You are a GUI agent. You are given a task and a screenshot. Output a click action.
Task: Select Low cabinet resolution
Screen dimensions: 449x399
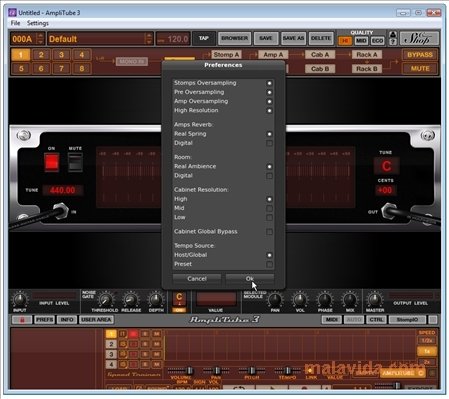269,218
